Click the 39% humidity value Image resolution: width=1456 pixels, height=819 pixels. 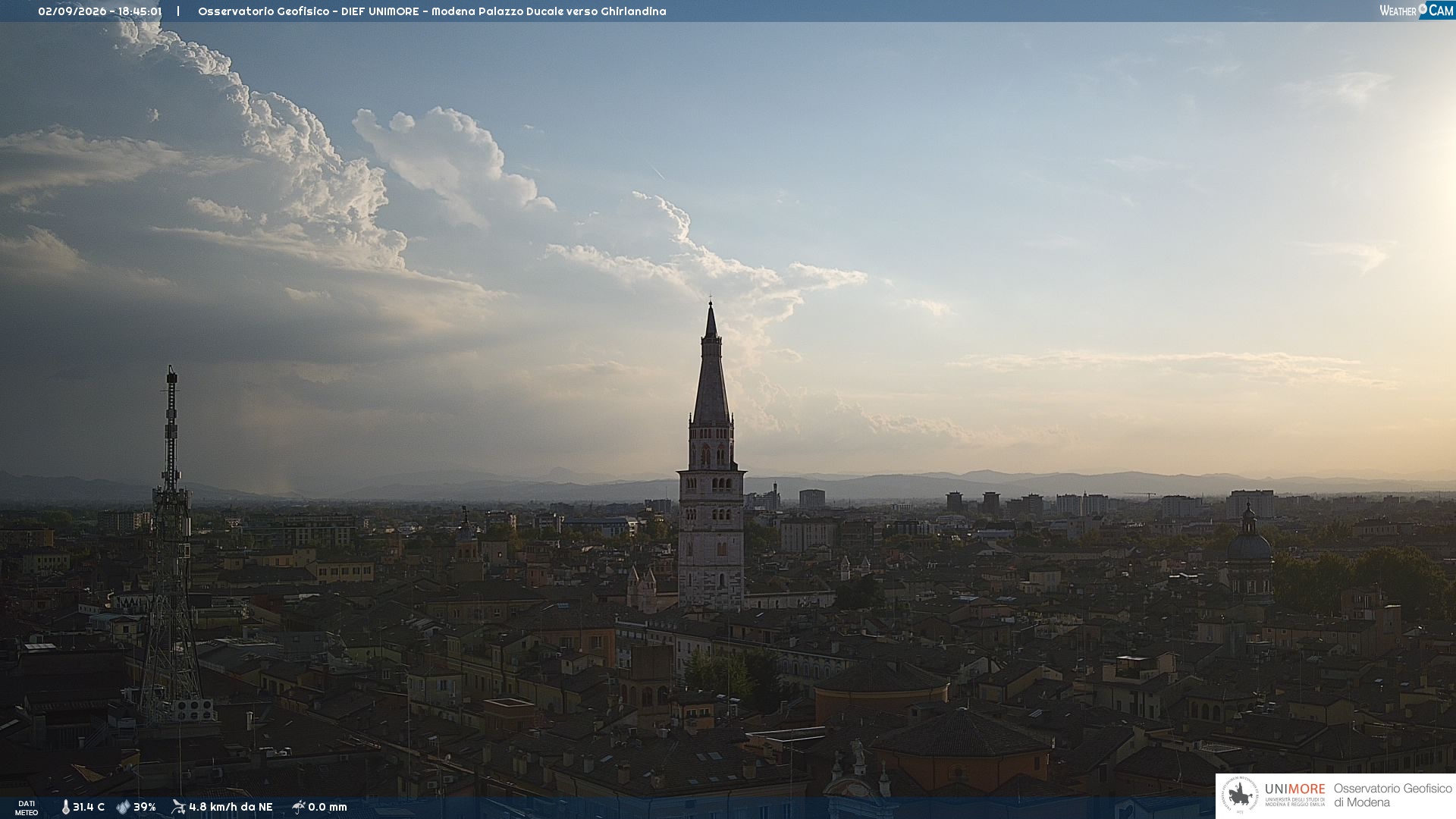[x=145, y=807]
